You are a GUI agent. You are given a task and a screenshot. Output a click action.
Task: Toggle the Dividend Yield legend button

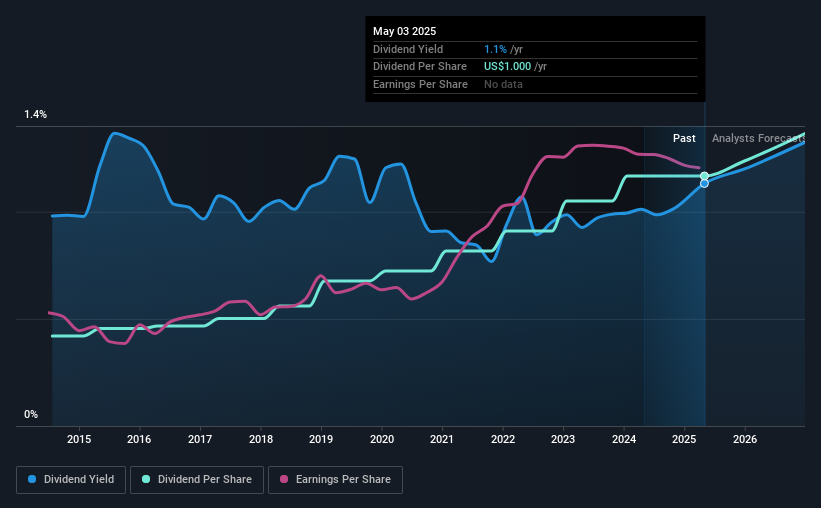[x=71, y=480]
